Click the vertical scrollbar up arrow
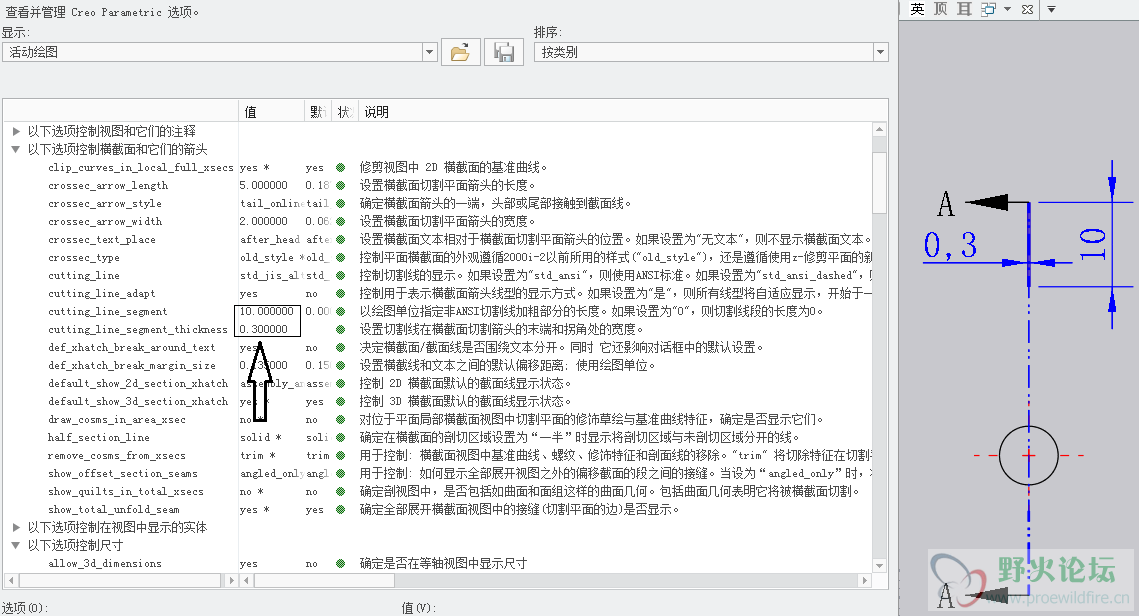 pyautogui.click(x=880, y=129)
